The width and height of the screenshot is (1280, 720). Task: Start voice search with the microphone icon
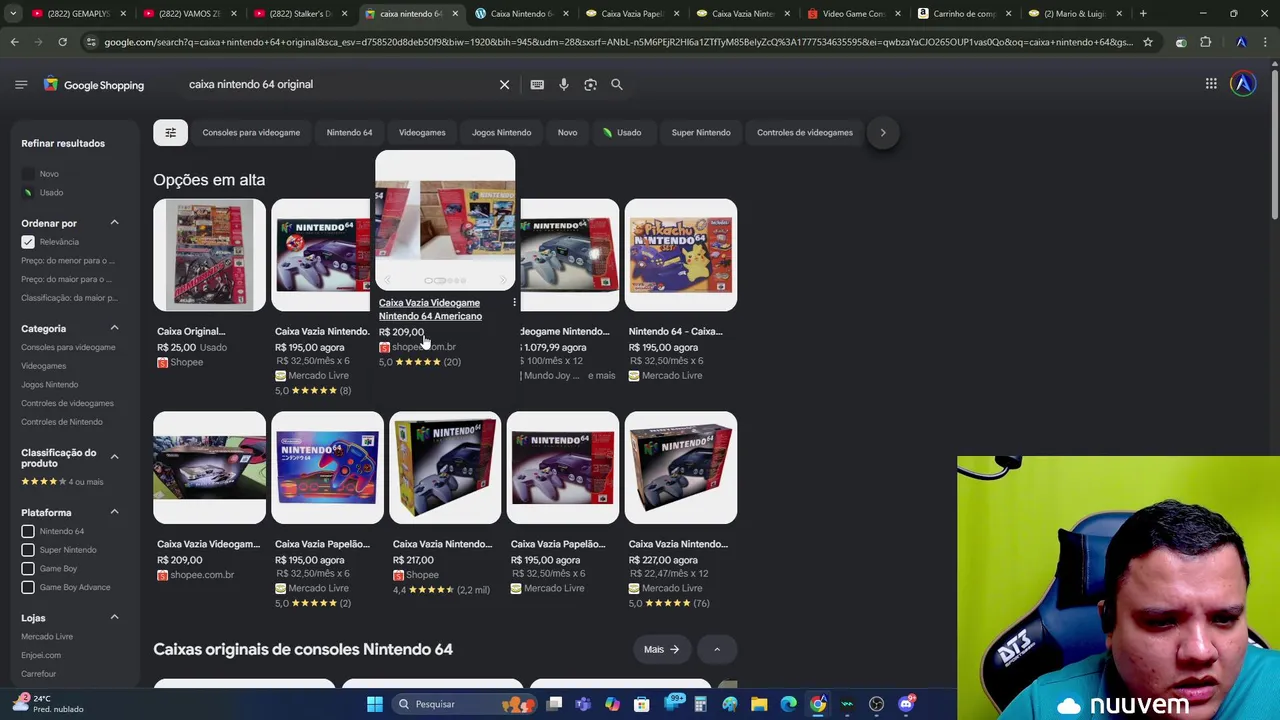pyautogui.click(x=564, y=85)
